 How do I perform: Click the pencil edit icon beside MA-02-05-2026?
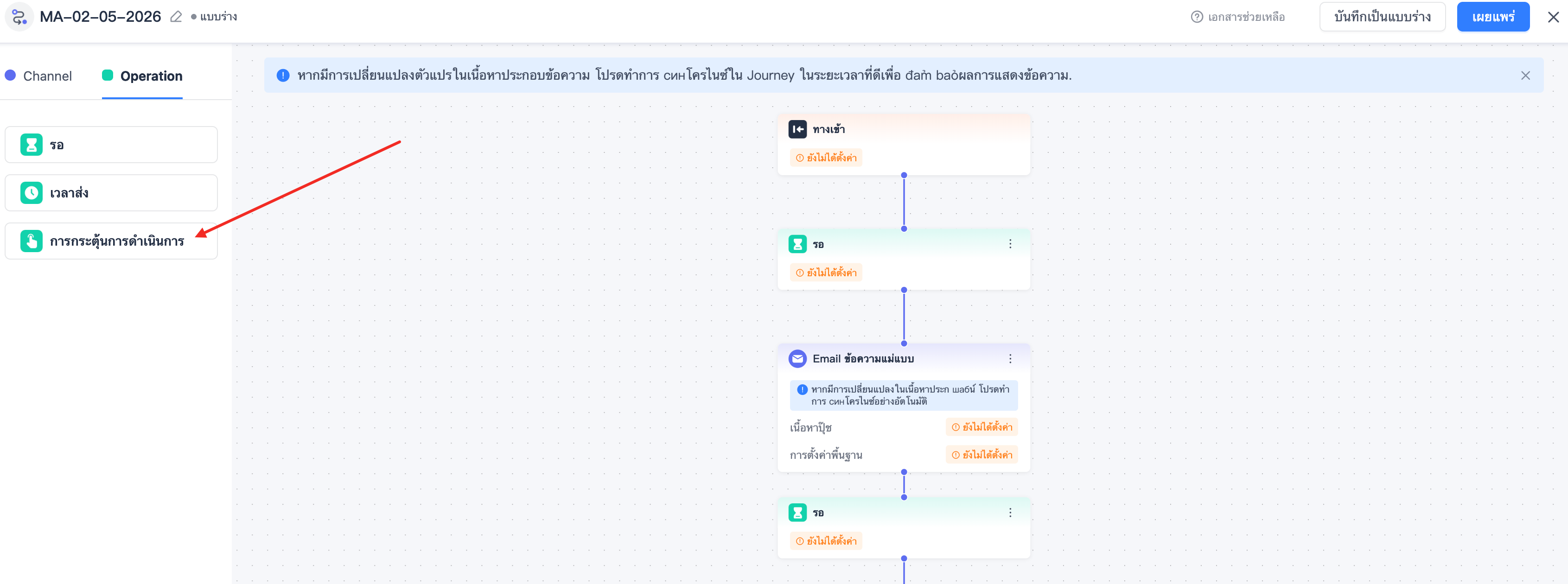pos(176,16)
